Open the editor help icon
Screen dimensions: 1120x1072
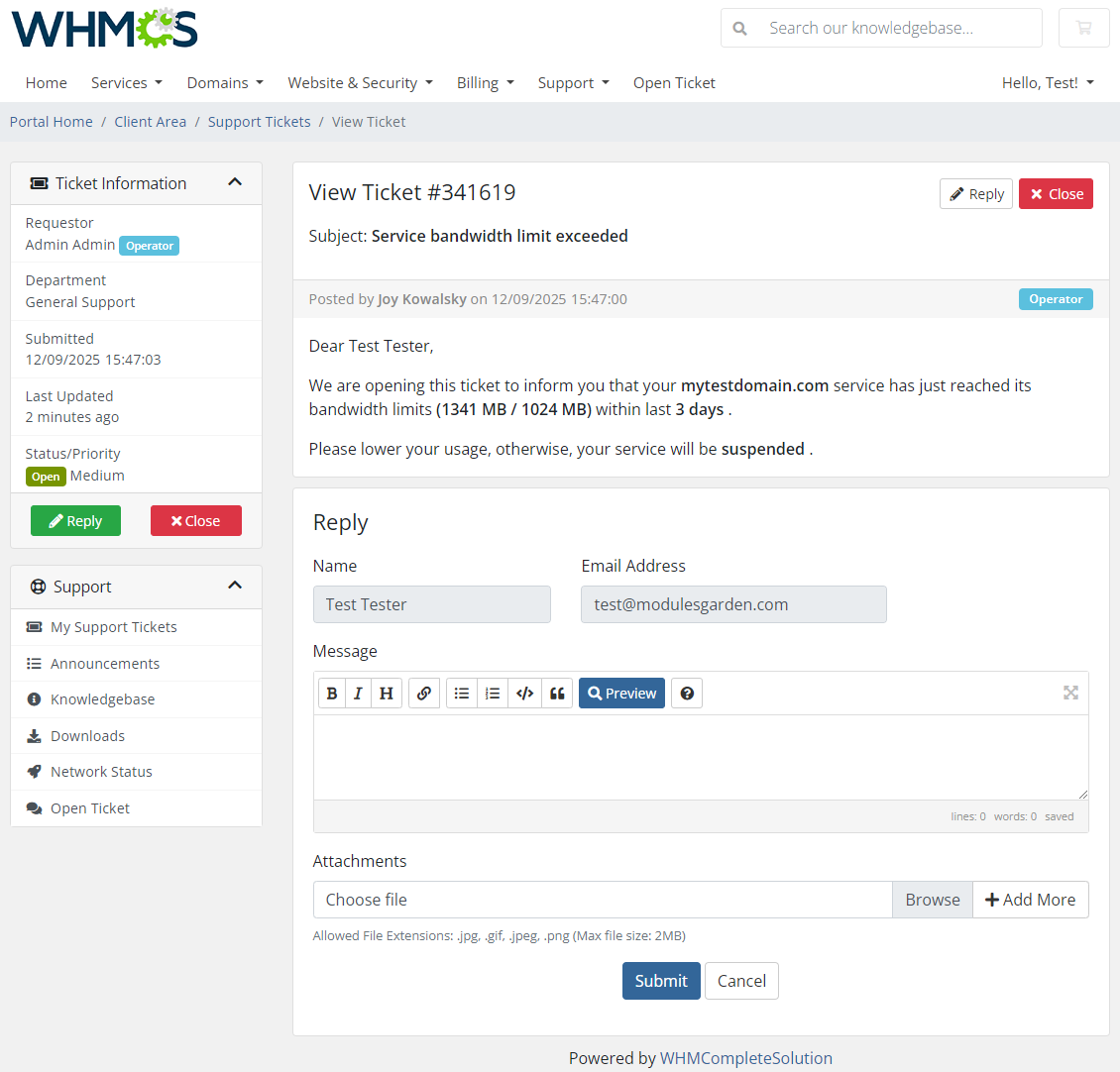687,693
